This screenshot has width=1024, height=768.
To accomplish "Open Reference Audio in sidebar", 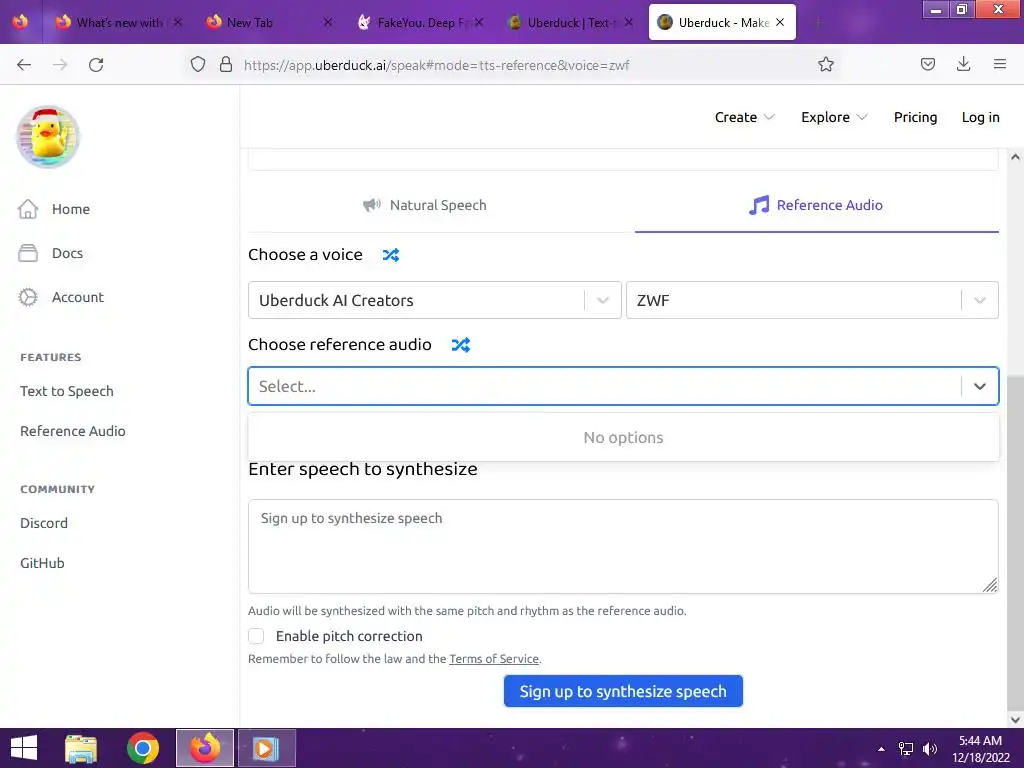I will 72,431.
